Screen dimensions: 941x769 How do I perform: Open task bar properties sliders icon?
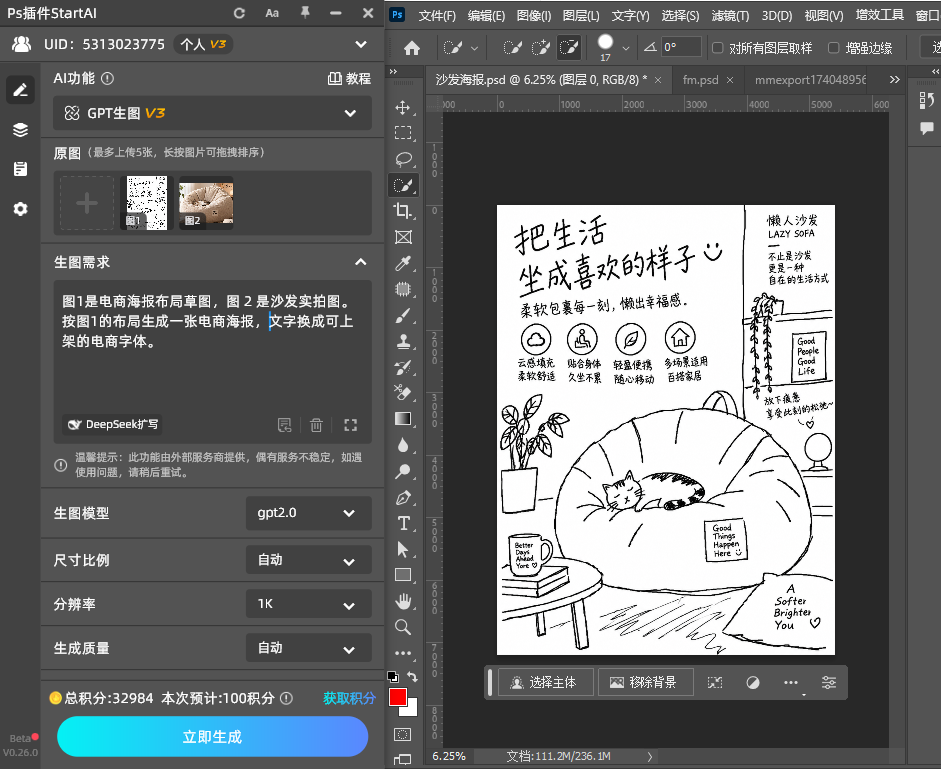click(x=829, y=683)
